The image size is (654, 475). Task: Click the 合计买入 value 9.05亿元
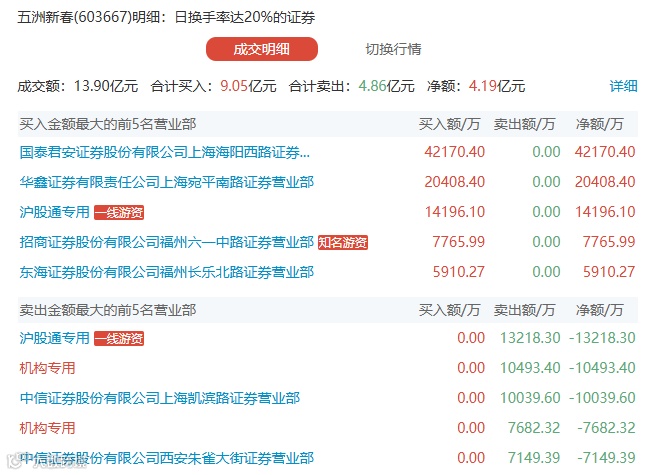pos(248,86)
